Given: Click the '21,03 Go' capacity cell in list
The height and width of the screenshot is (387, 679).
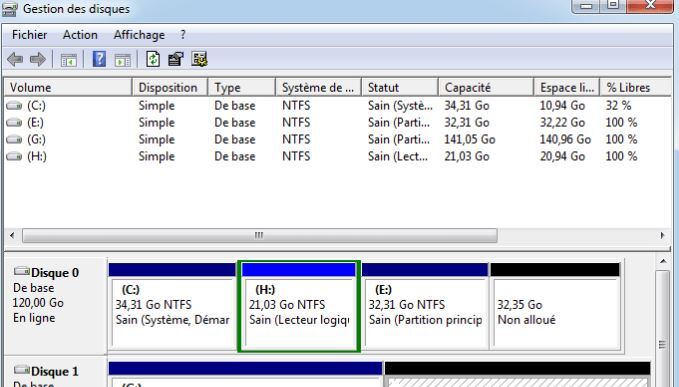Looking at the screenshot, I should click(466, 156).
